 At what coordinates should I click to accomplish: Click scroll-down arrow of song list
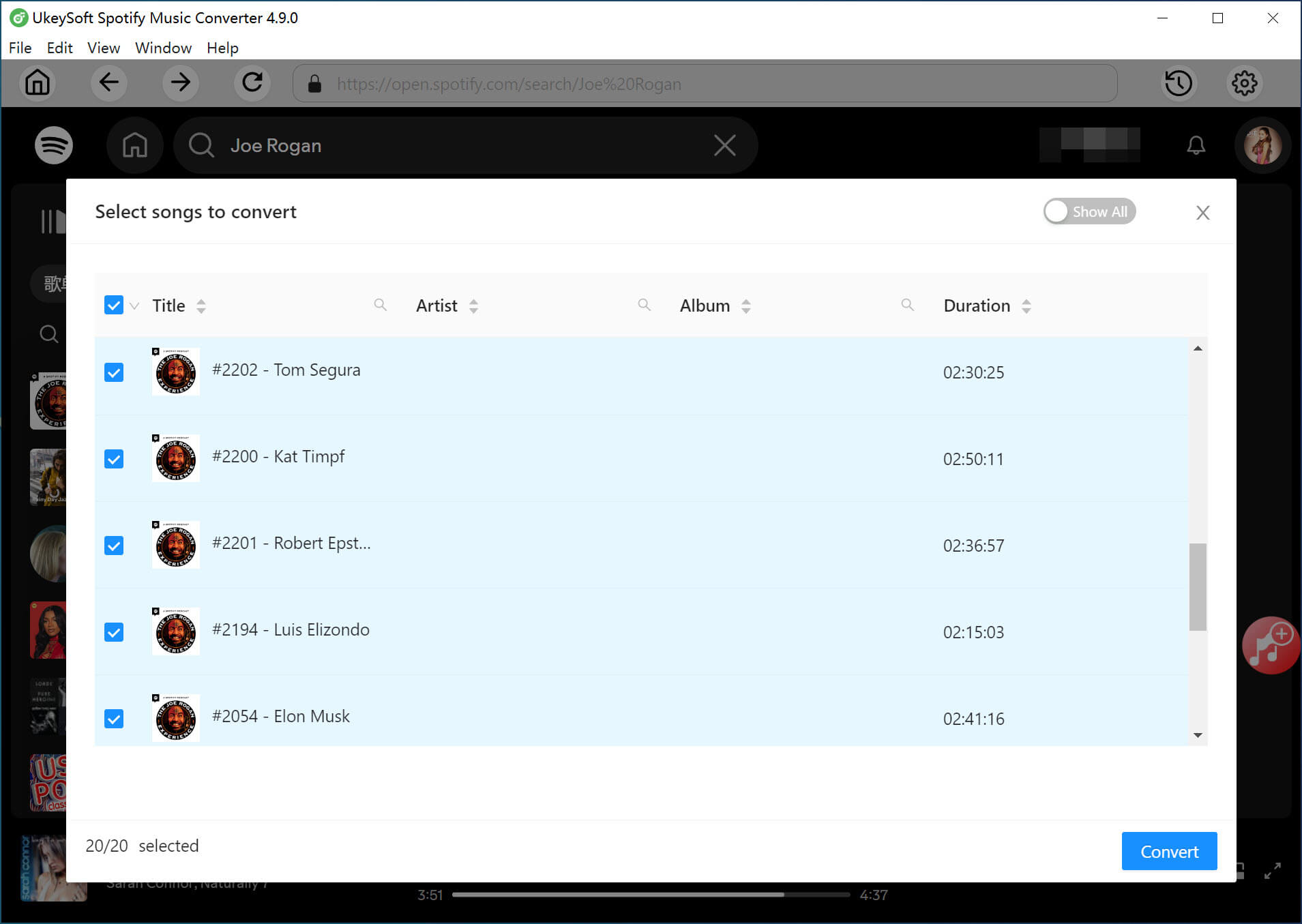[1198, 735]
